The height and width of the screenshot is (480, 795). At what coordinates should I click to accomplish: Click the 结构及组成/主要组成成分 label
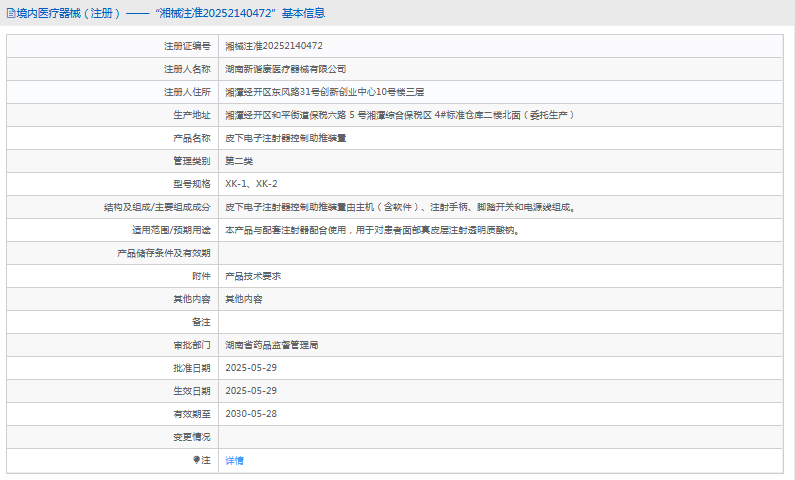coord(157,207)
